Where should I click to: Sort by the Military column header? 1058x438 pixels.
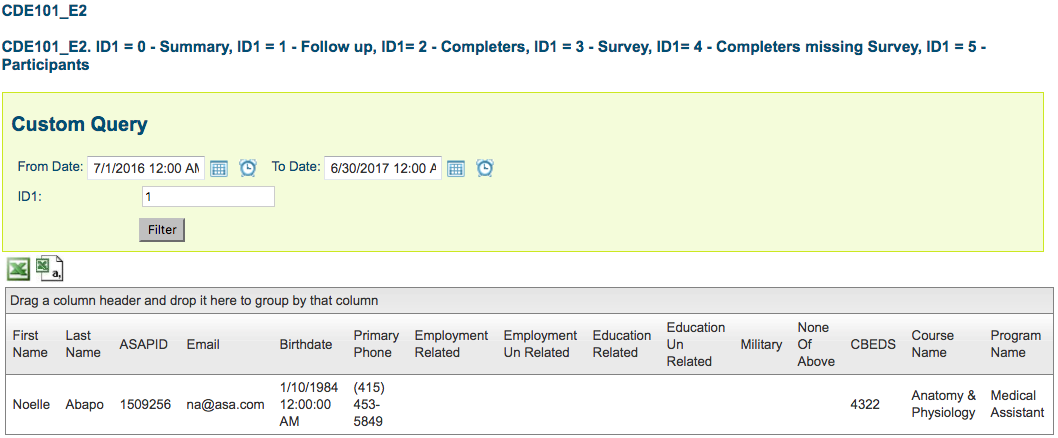tap(761, 344)
